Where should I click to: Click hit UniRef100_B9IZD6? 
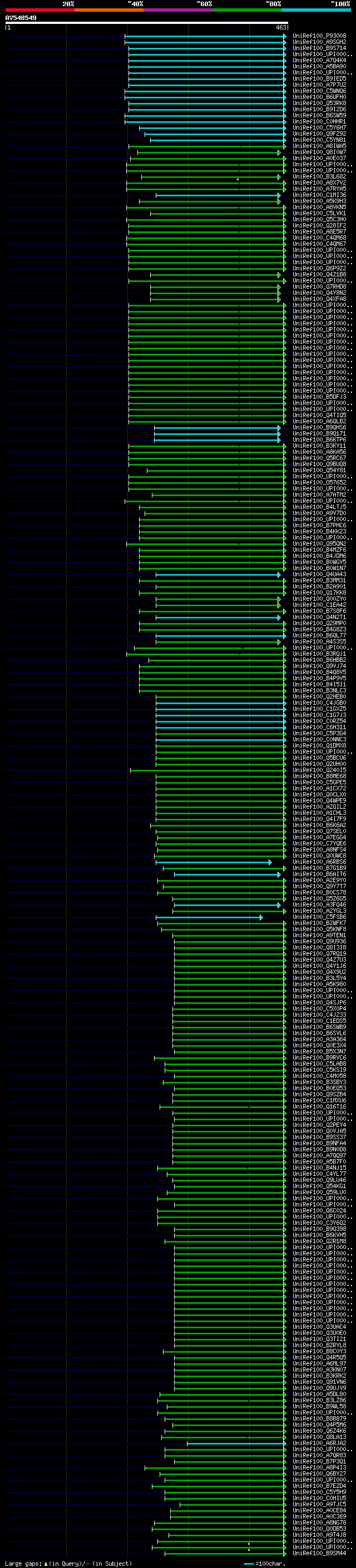click(x=319, y=109)
